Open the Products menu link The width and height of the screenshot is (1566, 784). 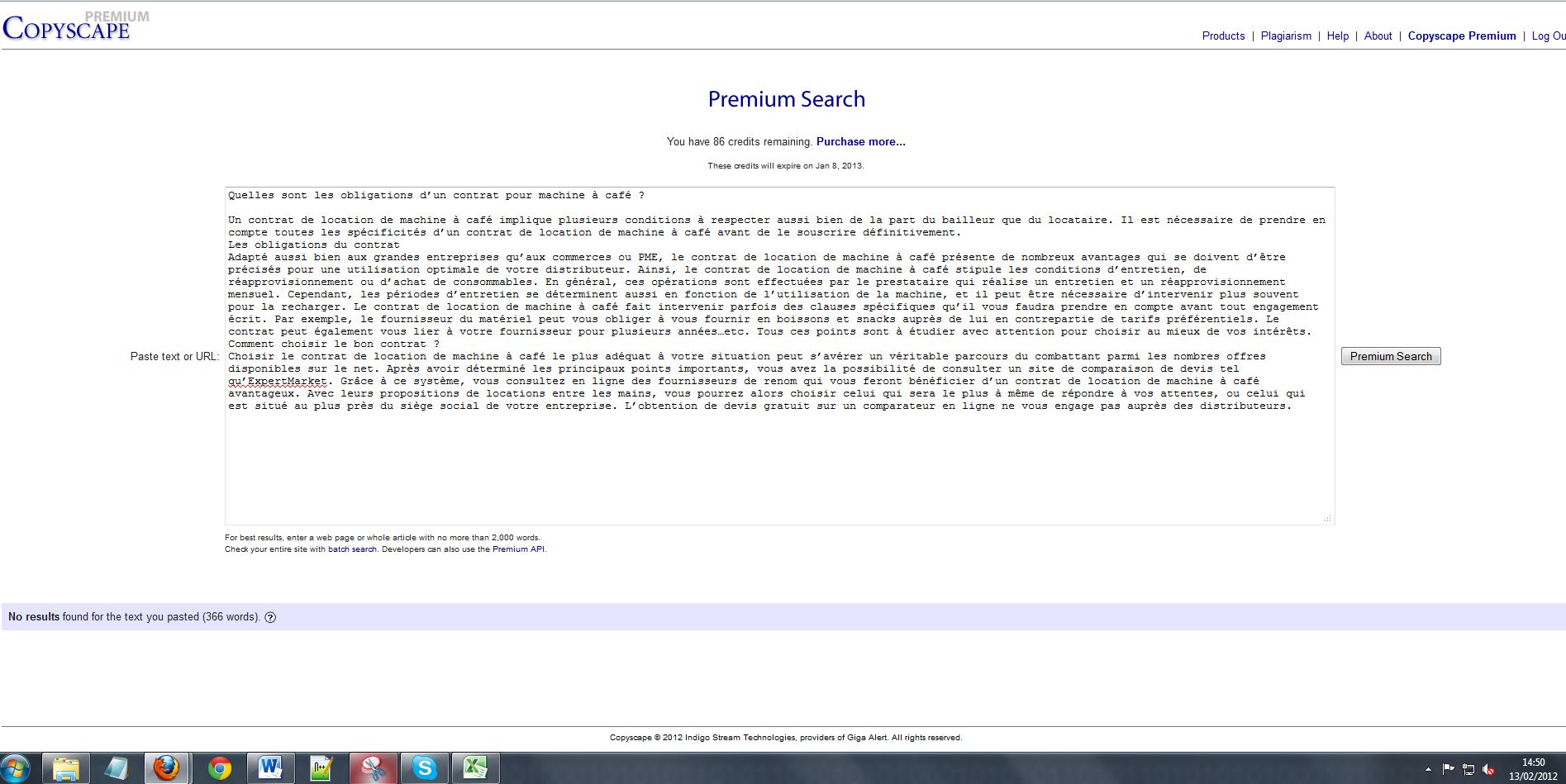pos(1223,36)
